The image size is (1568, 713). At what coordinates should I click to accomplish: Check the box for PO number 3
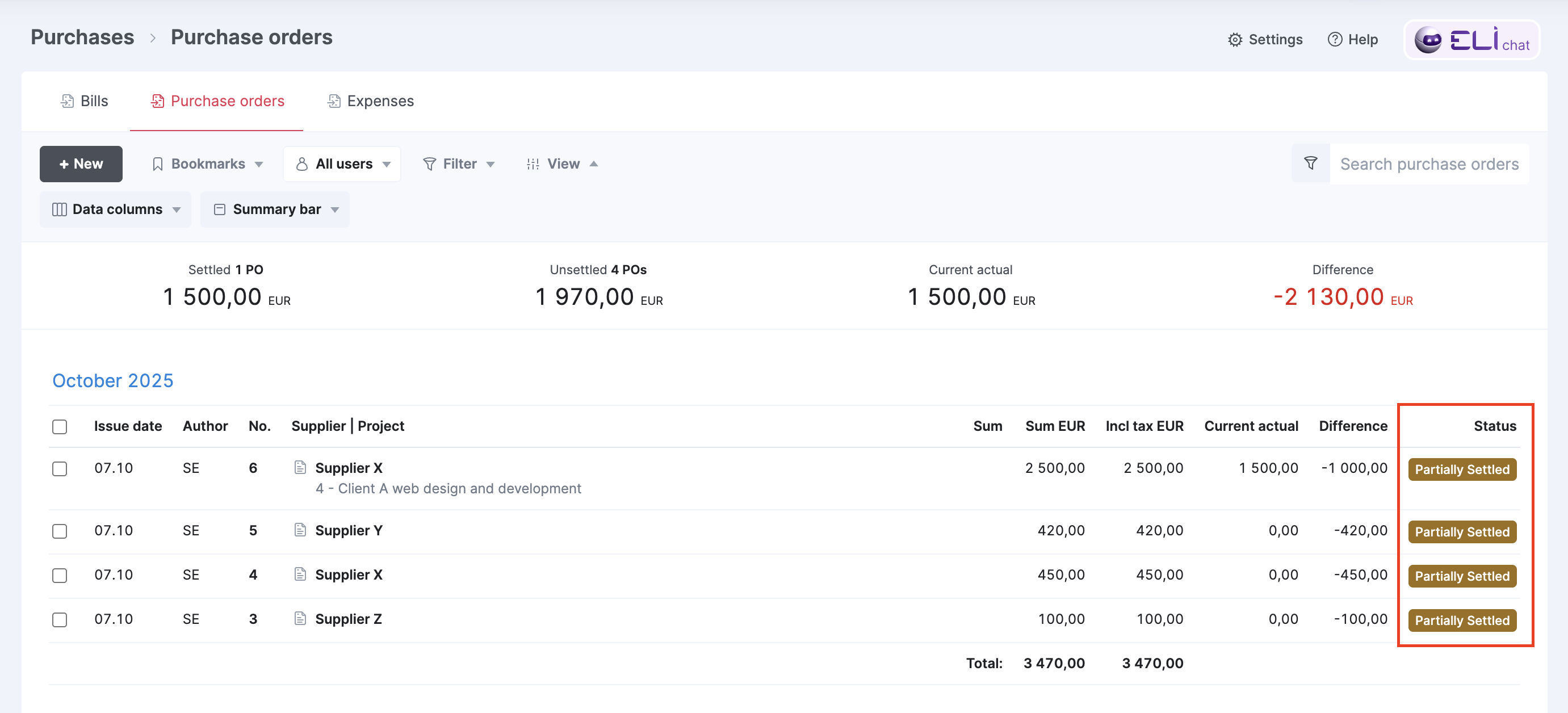(60, 619)
